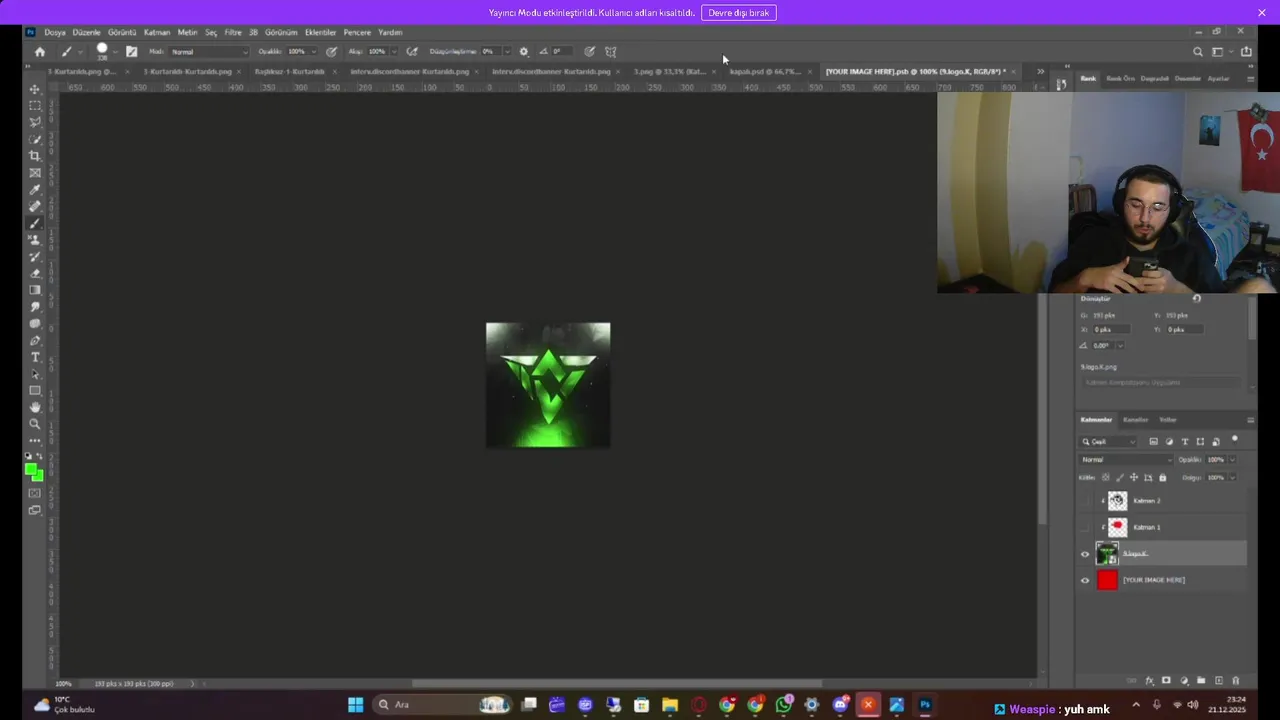Select the Eraser tool
The image size is (1280, 720).
tap(35, 273)
